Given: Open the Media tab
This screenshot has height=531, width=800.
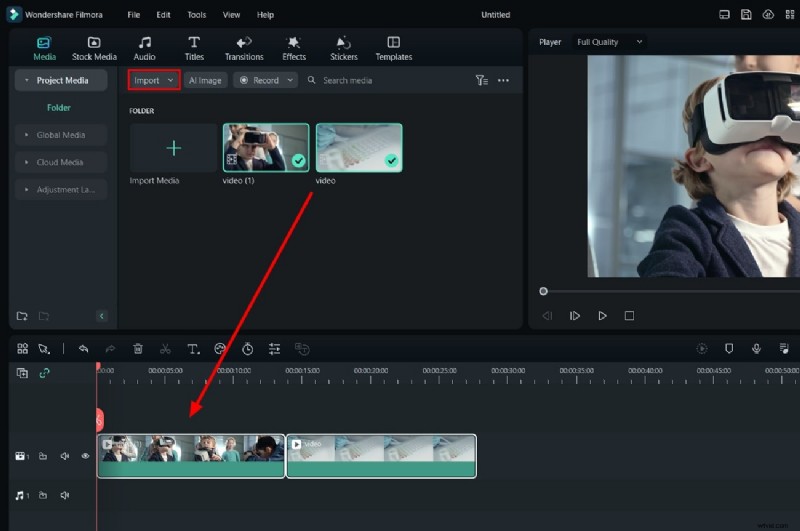Looking at the screenshot, I should point(44,49).
